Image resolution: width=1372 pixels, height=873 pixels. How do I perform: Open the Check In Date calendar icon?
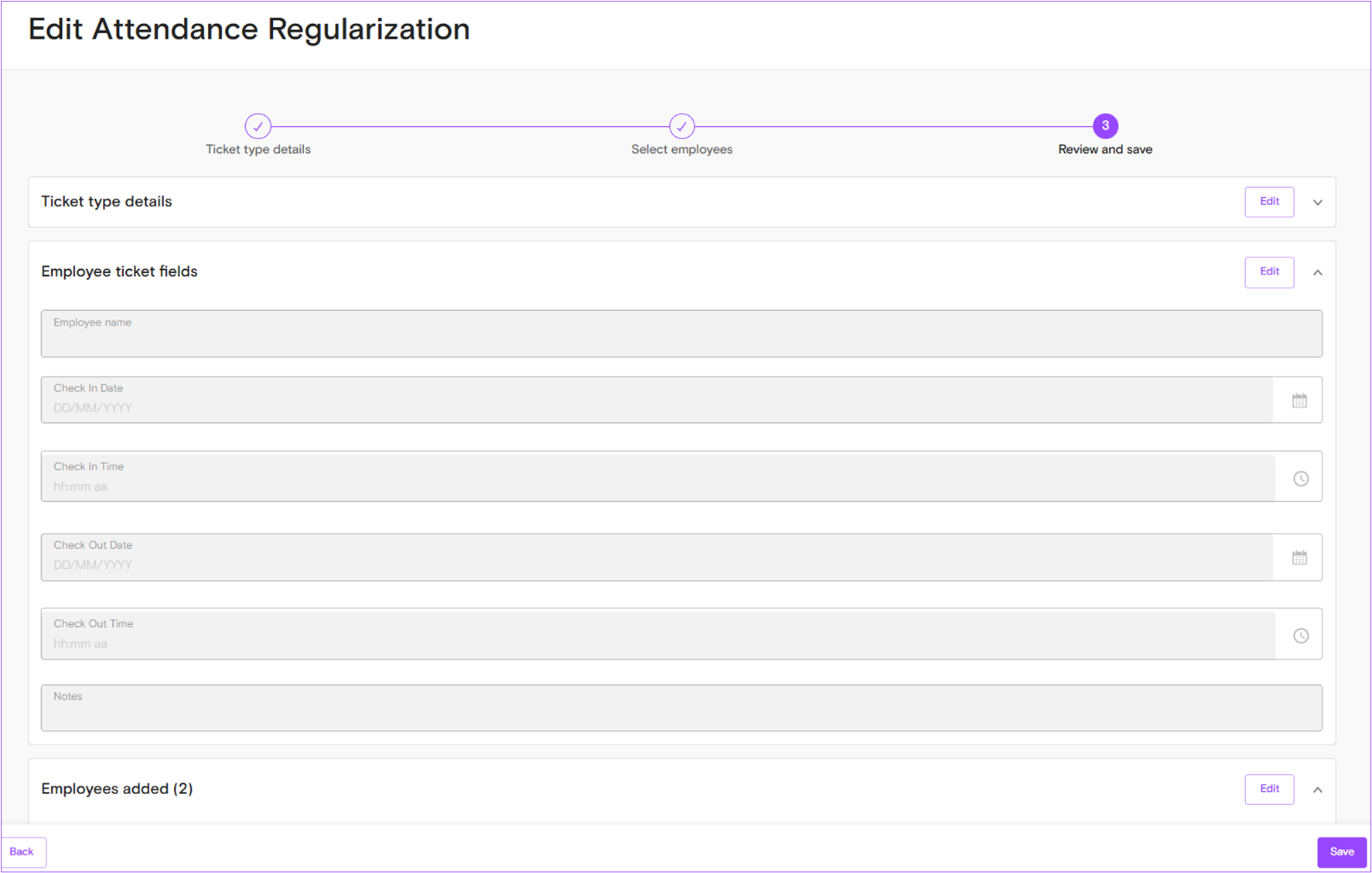coord(1299,401)
